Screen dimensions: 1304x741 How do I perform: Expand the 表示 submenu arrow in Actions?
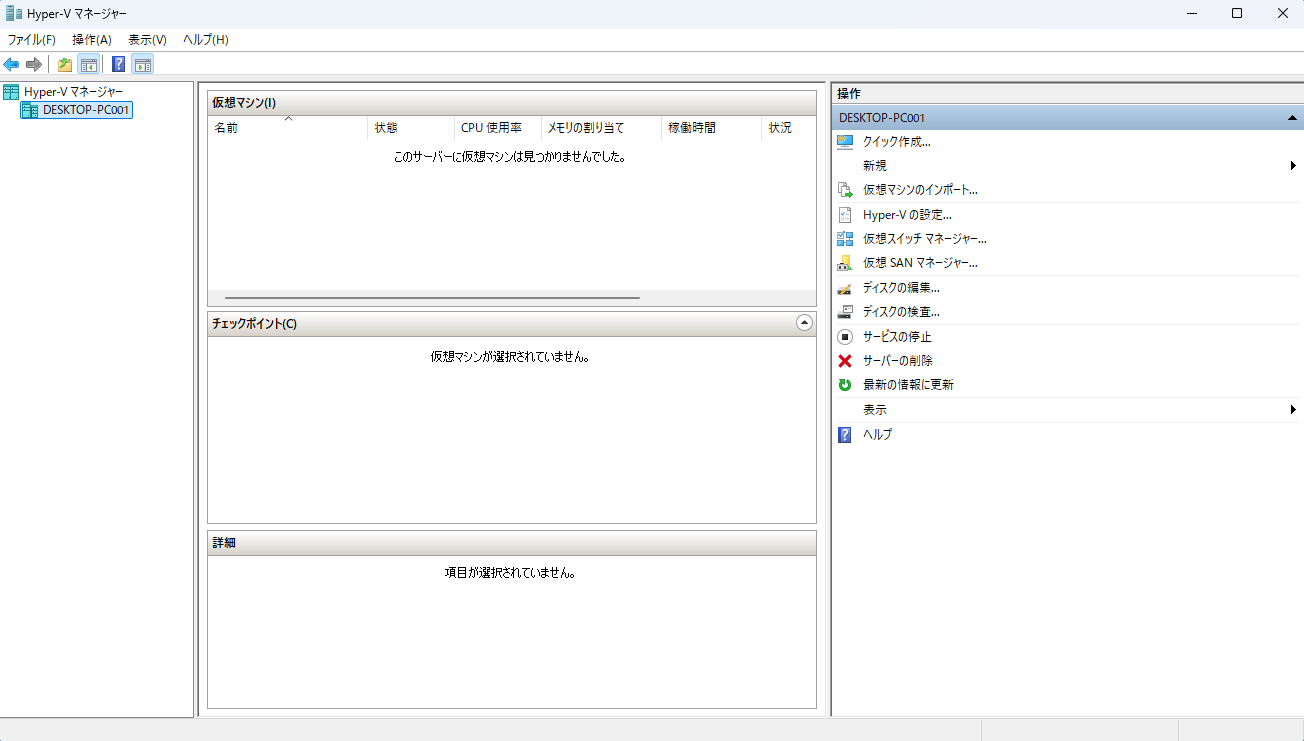(1293, 410)
